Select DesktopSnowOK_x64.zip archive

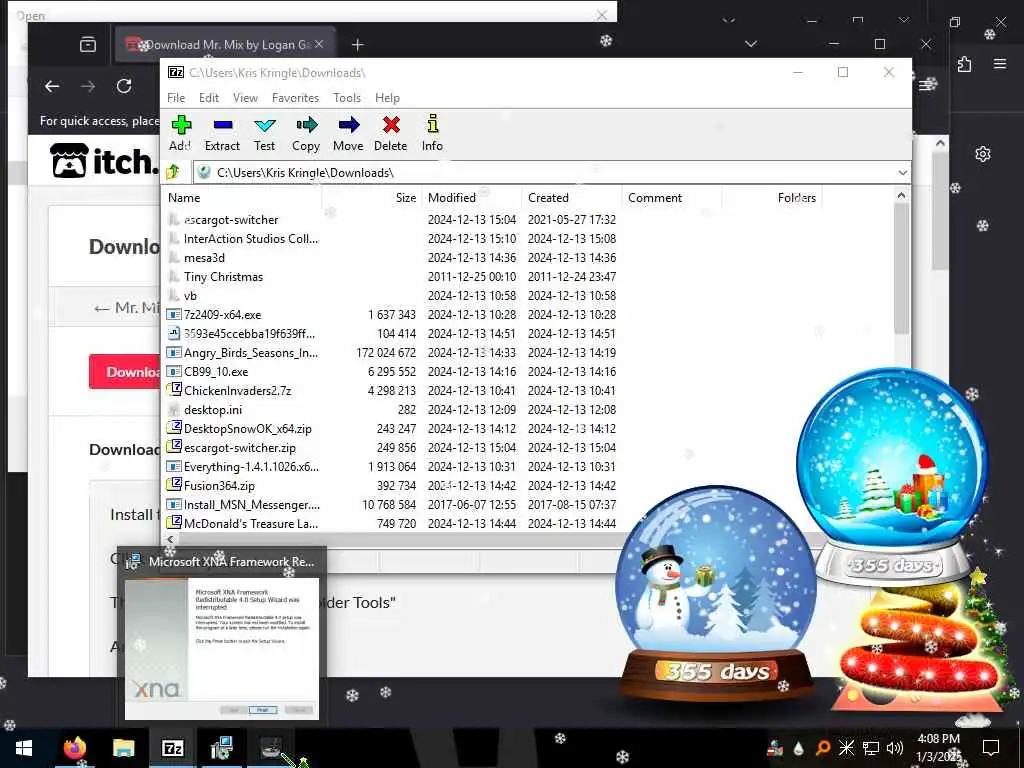248,429
